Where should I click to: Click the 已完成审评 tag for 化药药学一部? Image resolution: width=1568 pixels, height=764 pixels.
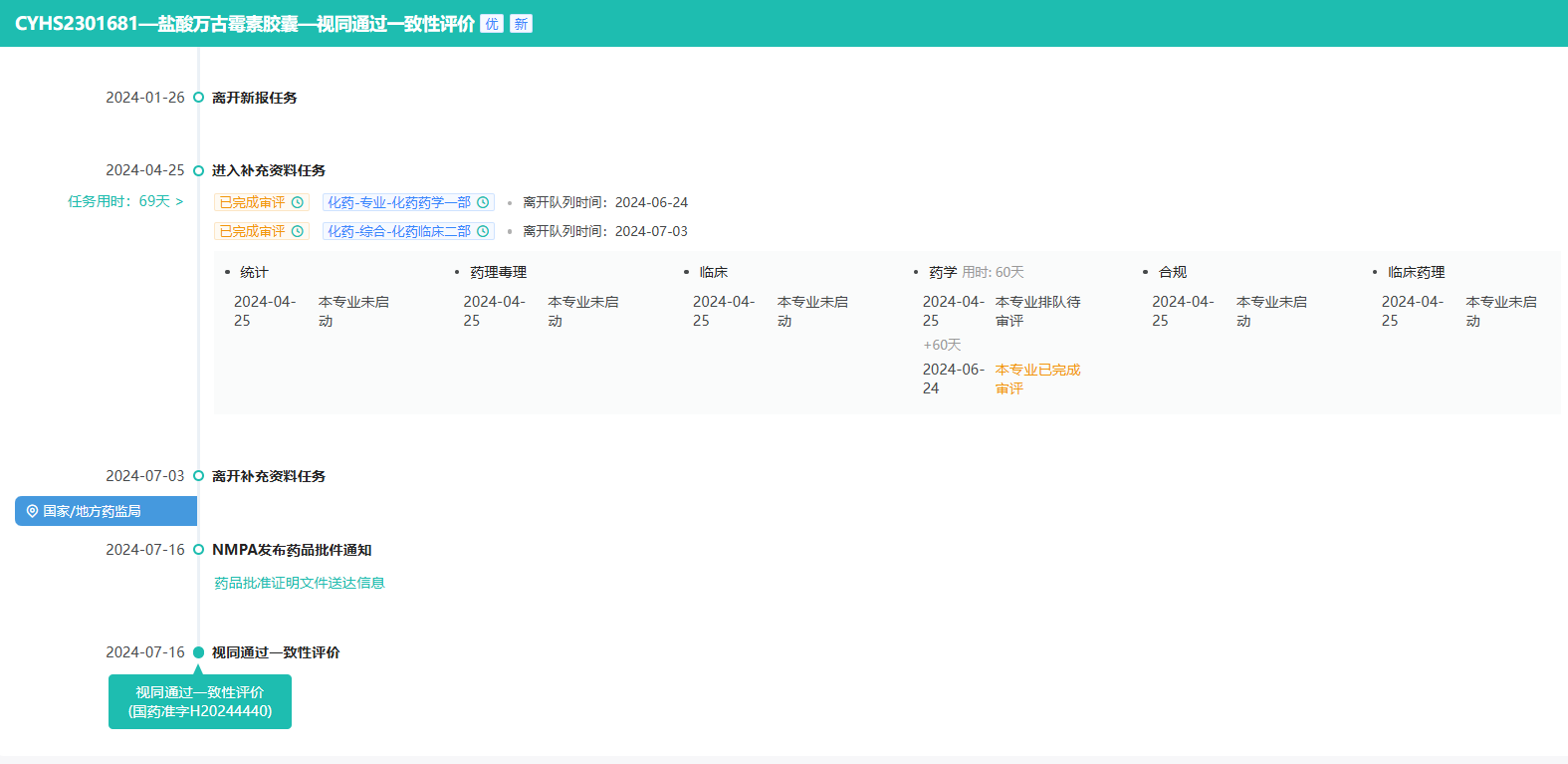pyautogui.click(x=262, y=202)
